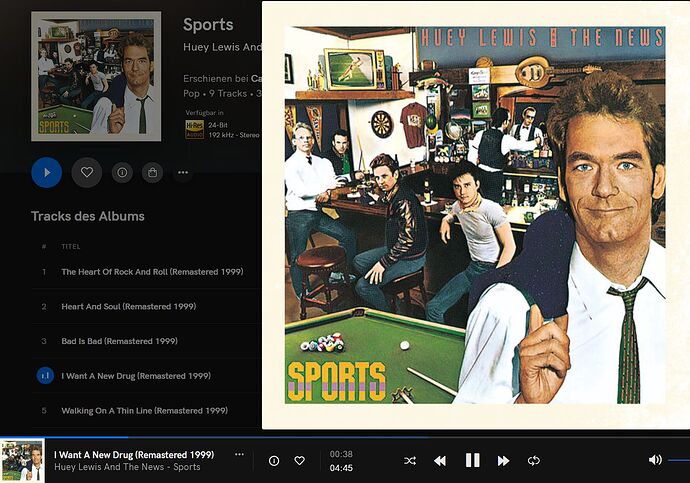The width and height of the screenshot is (690, 483).
Task: Select track The Heart Of Rock And Roll
Action: click(152, 272)
